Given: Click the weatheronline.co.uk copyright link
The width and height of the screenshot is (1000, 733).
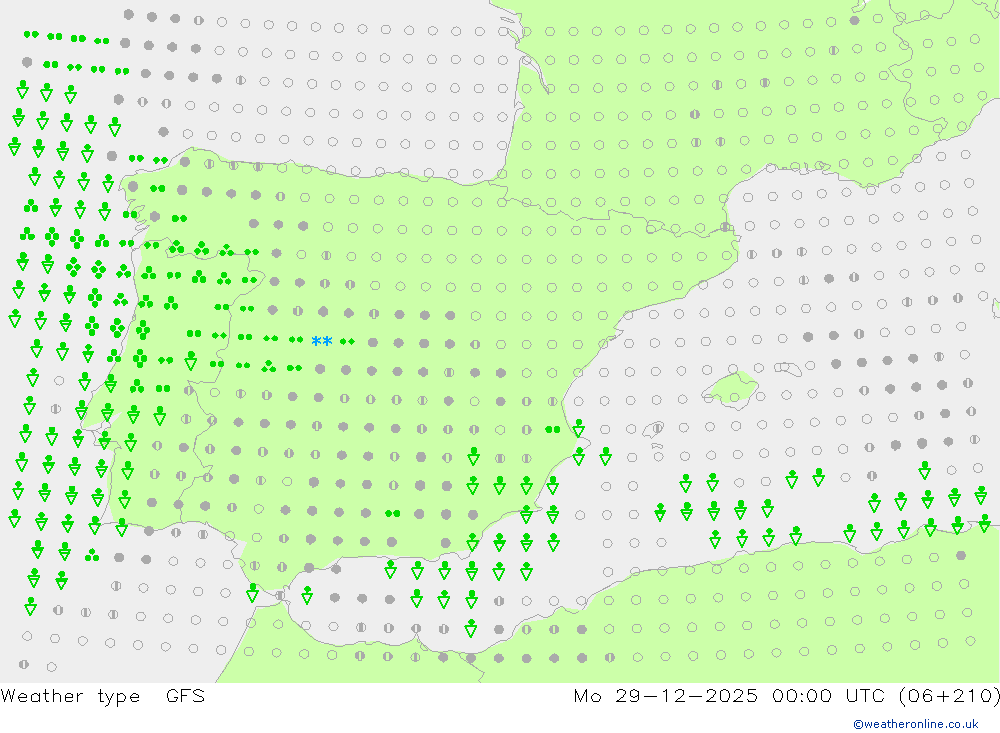Looking at the screenshot, I should [x=916, y=724].
